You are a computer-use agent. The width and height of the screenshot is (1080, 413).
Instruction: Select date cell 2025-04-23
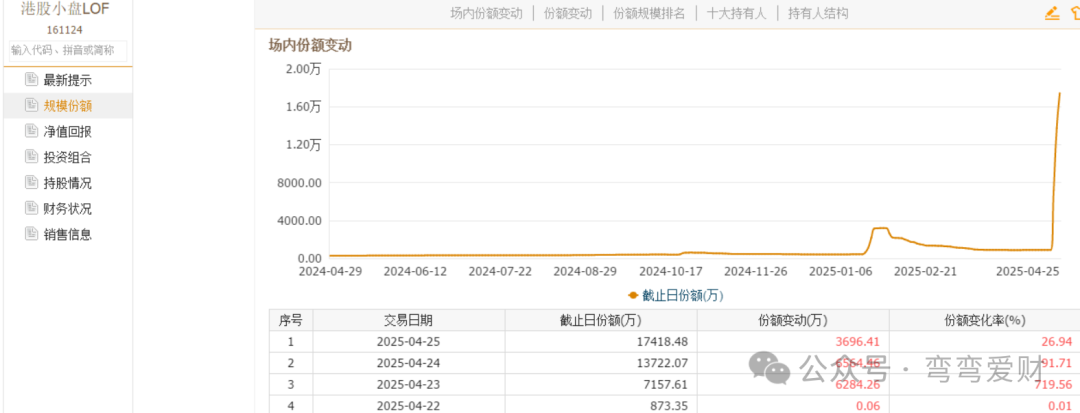408,385
